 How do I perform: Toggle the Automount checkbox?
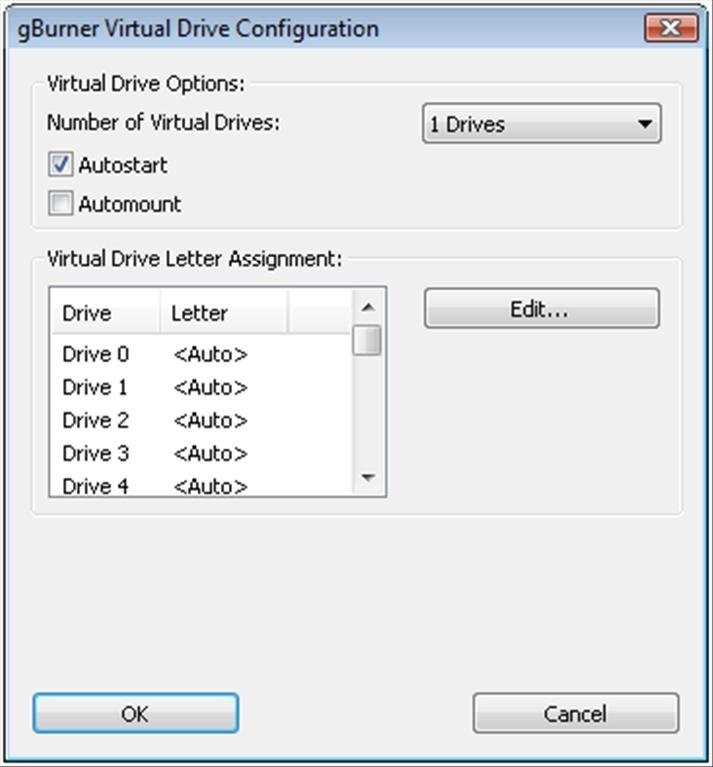pyautogui.click(x=60, y=203)
